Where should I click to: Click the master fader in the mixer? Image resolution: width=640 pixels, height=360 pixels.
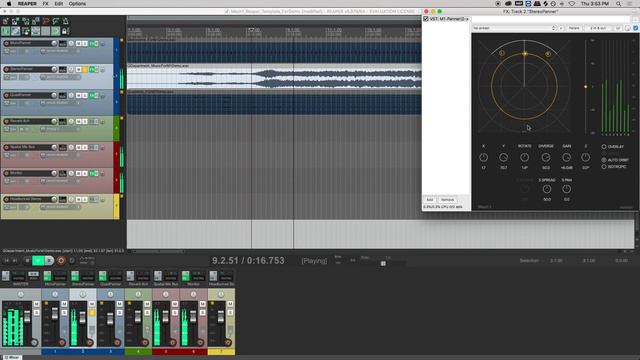click(x=27, y=317)
